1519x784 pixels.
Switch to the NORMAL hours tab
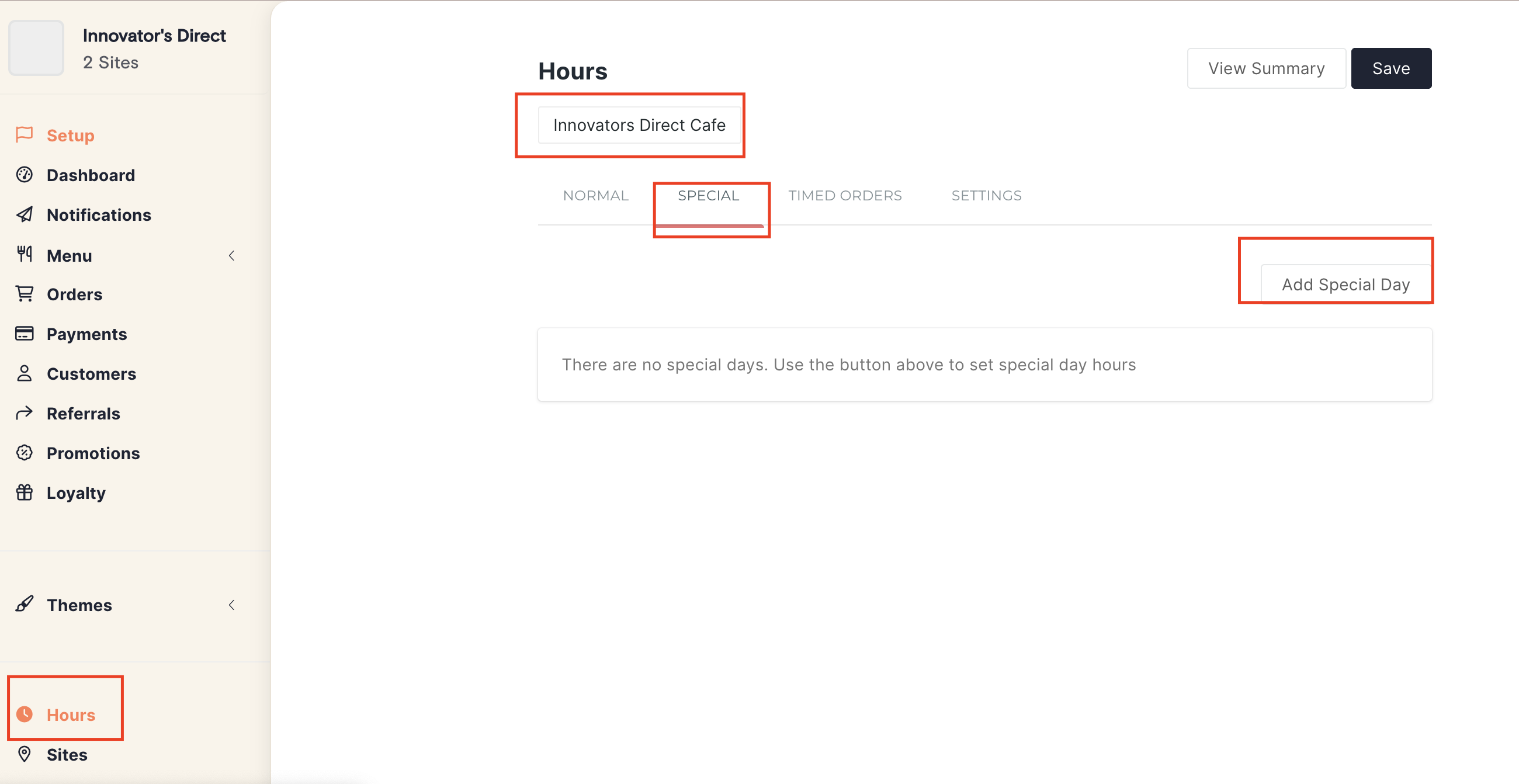tap(595, 196)
